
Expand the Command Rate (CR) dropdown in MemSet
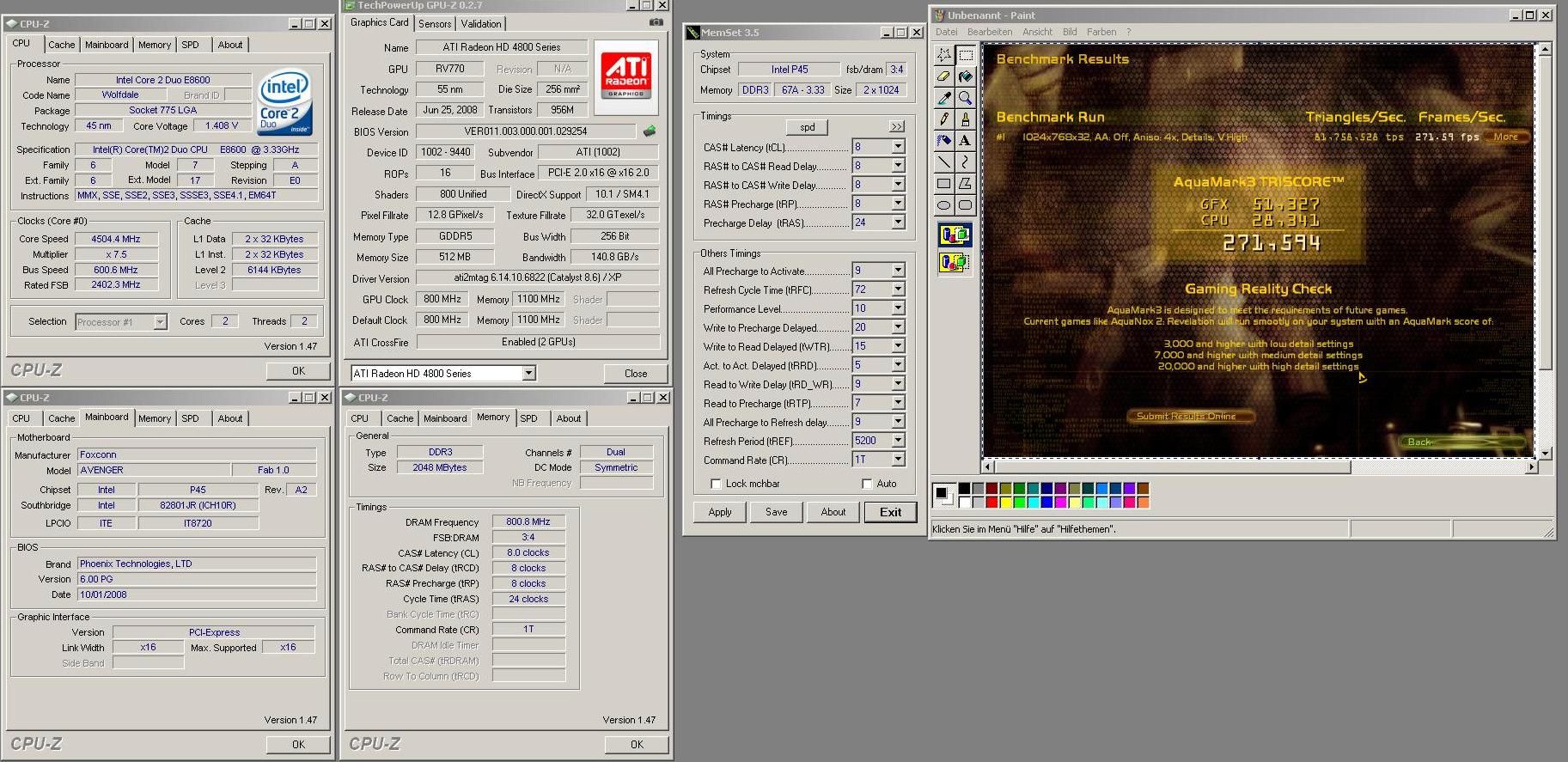point(898,460)
